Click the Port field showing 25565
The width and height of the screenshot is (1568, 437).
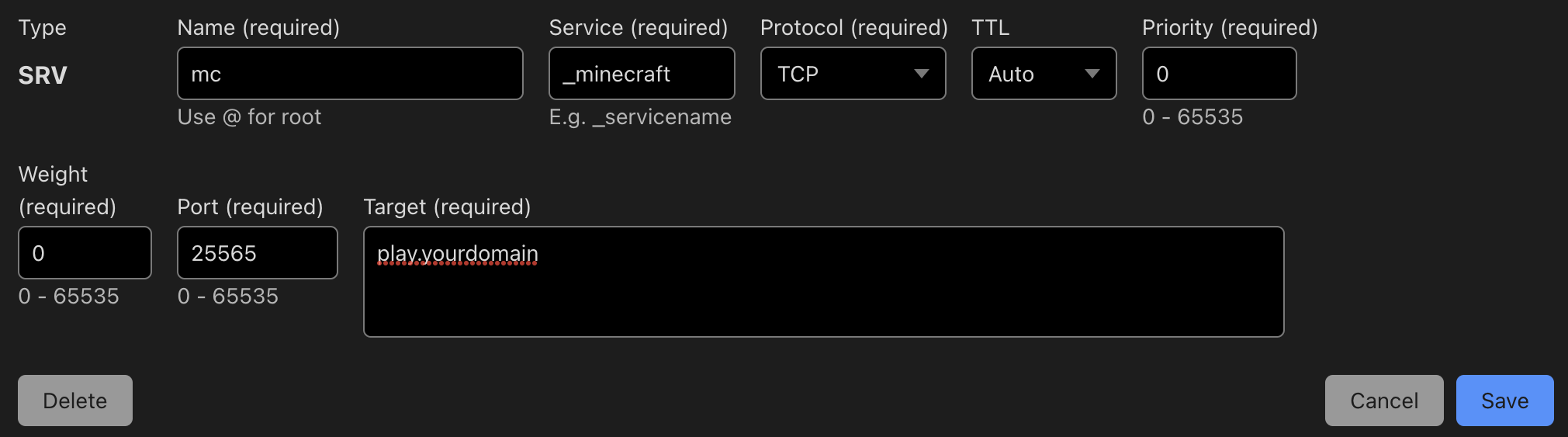(x=257, y=253)
